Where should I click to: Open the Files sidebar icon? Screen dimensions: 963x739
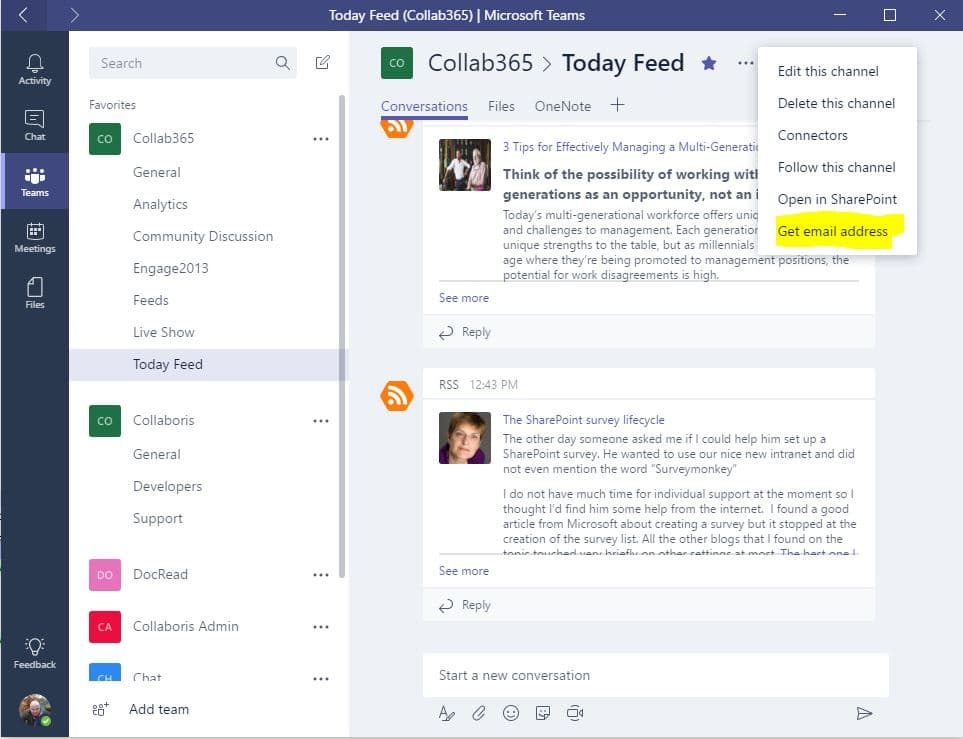pos(34,292)
